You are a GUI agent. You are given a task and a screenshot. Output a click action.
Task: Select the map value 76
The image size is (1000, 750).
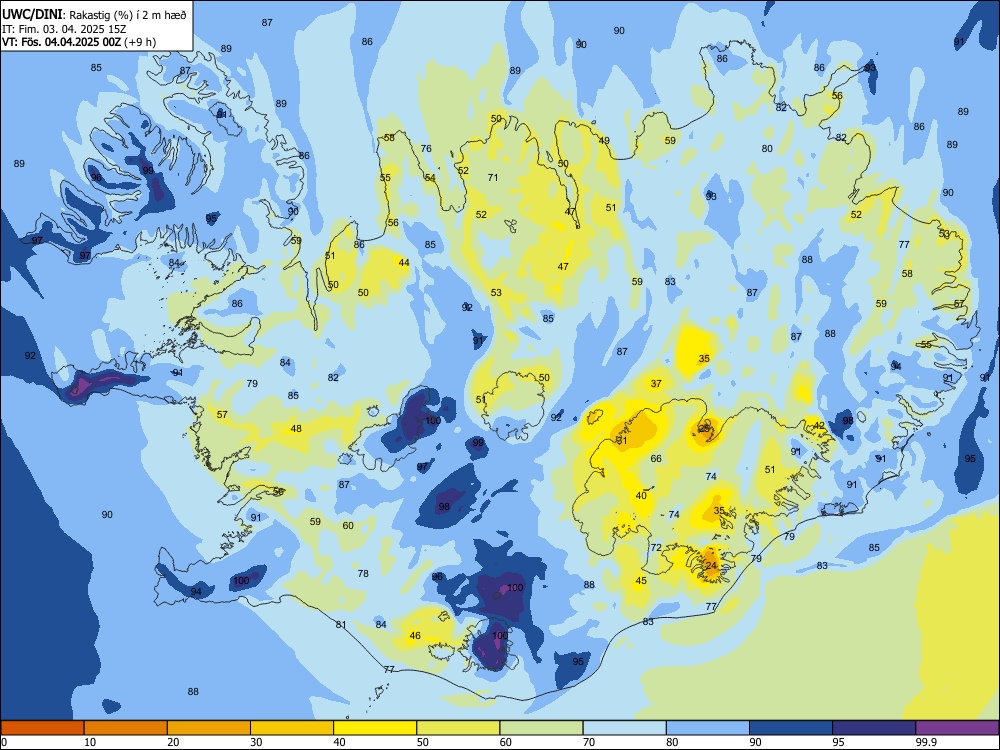click(x=426, y=149)
